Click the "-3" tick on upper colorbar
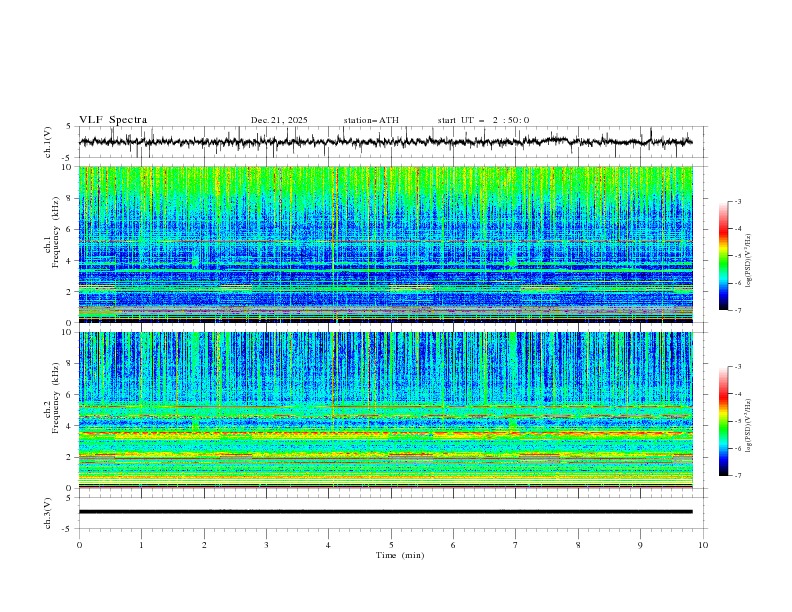 pos(738,201)
